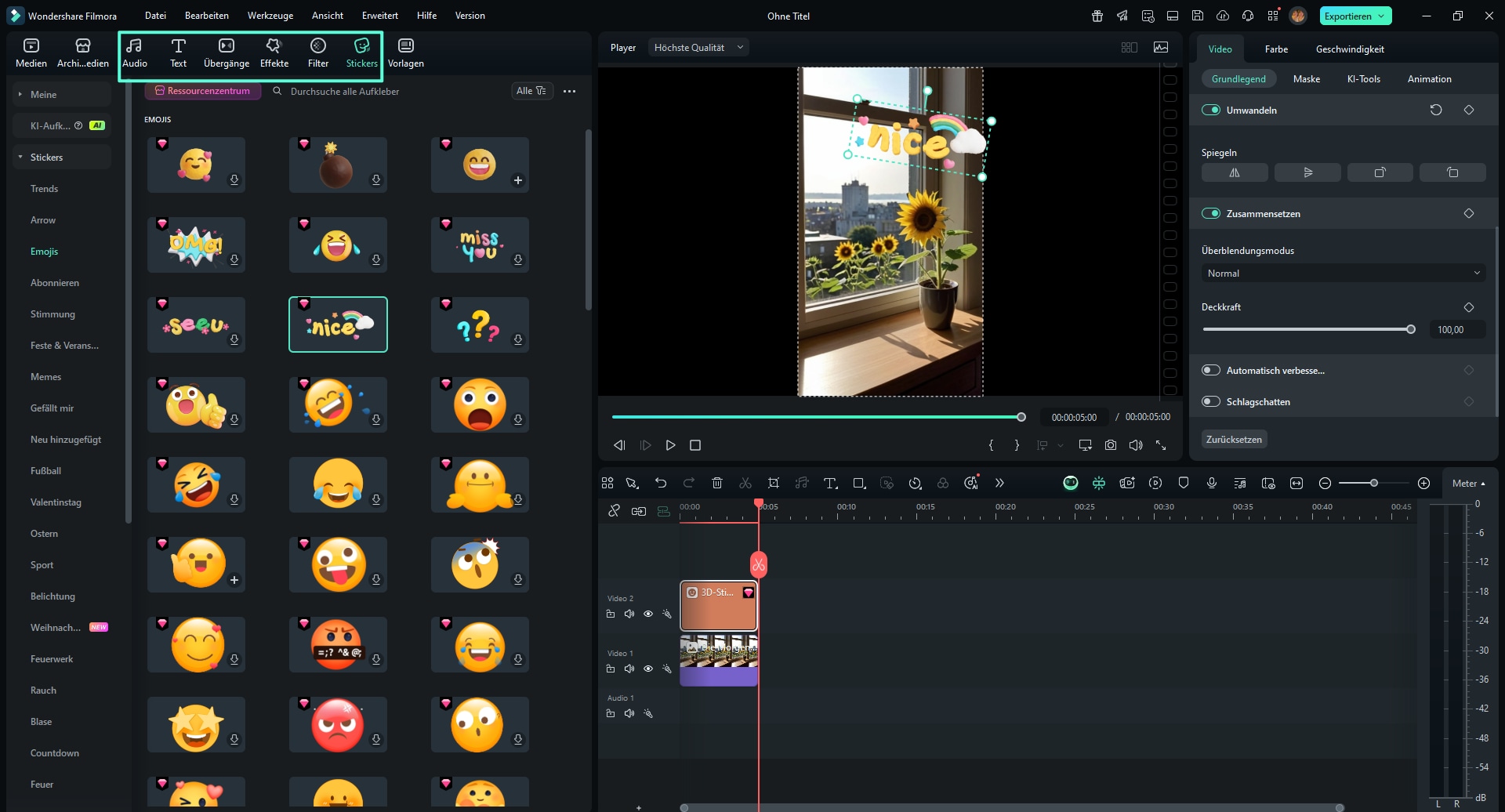Click the Ressourcenzentrum button
Viewport: 1505px width, 812px height.
click(x=203, y=91)
